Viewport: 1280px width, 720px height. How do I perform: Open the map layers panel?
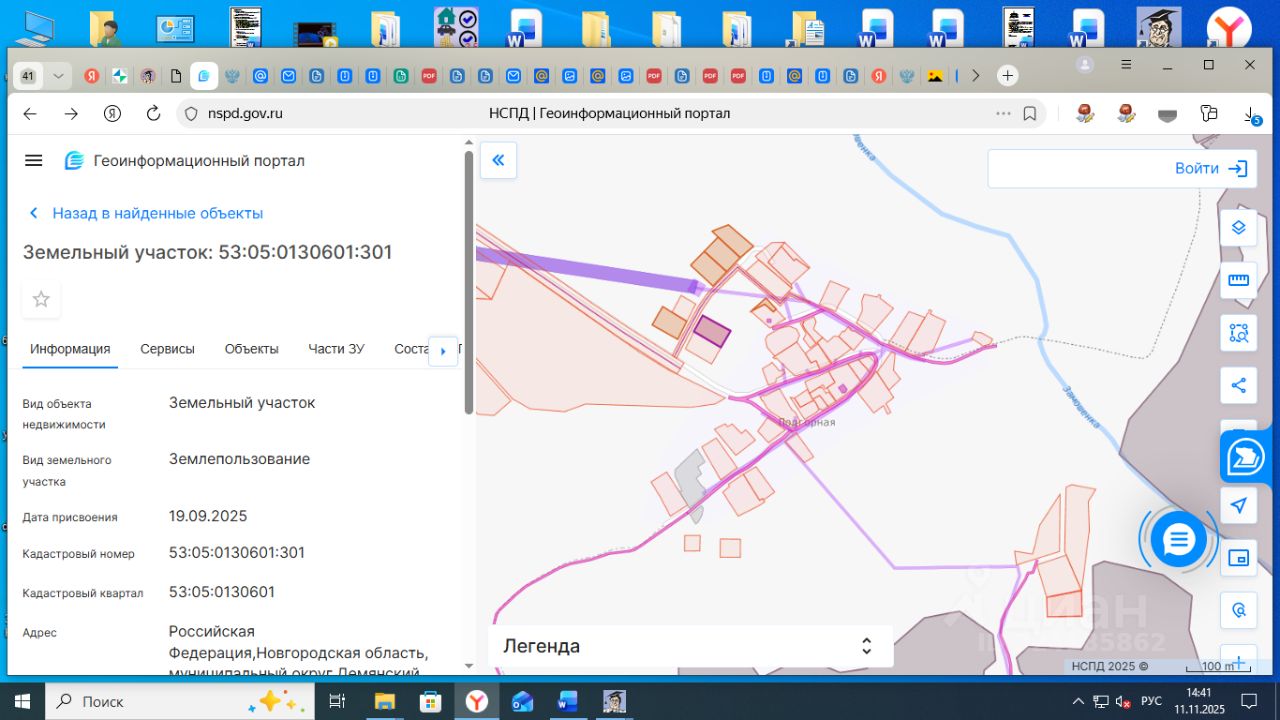point(1239,227)
